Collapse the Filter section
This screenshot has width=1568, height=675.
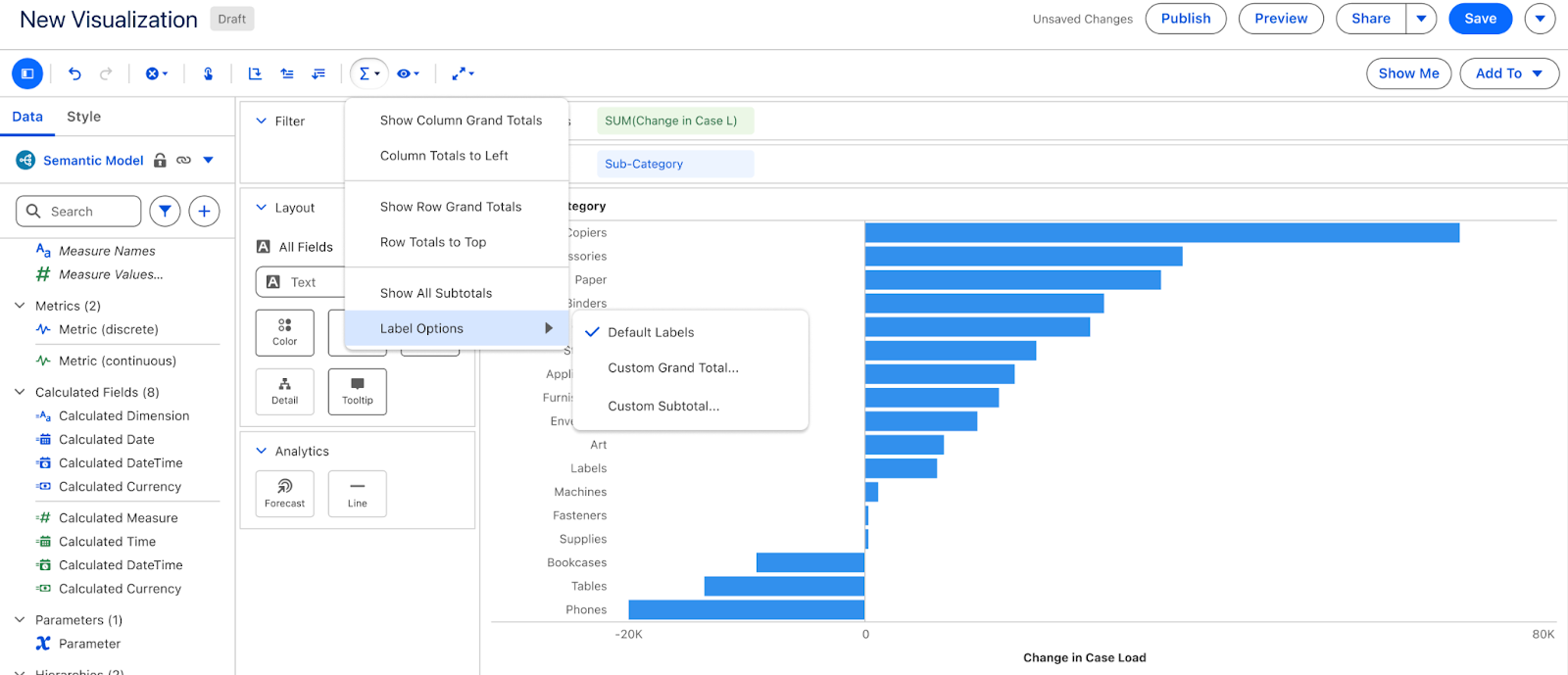click(x=262, y=121)
